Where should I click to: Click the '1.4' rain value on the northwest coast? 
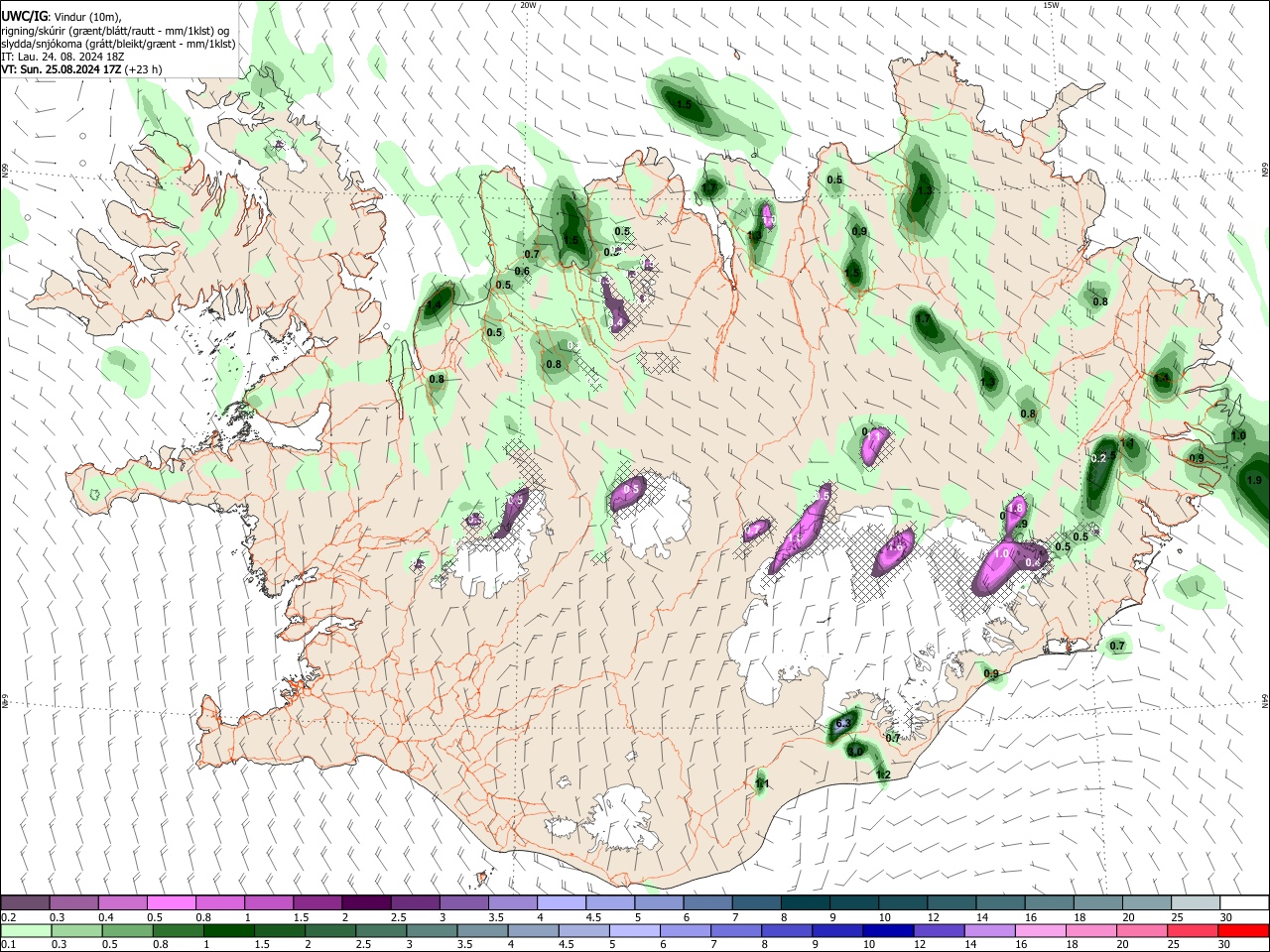pos(434,306)
